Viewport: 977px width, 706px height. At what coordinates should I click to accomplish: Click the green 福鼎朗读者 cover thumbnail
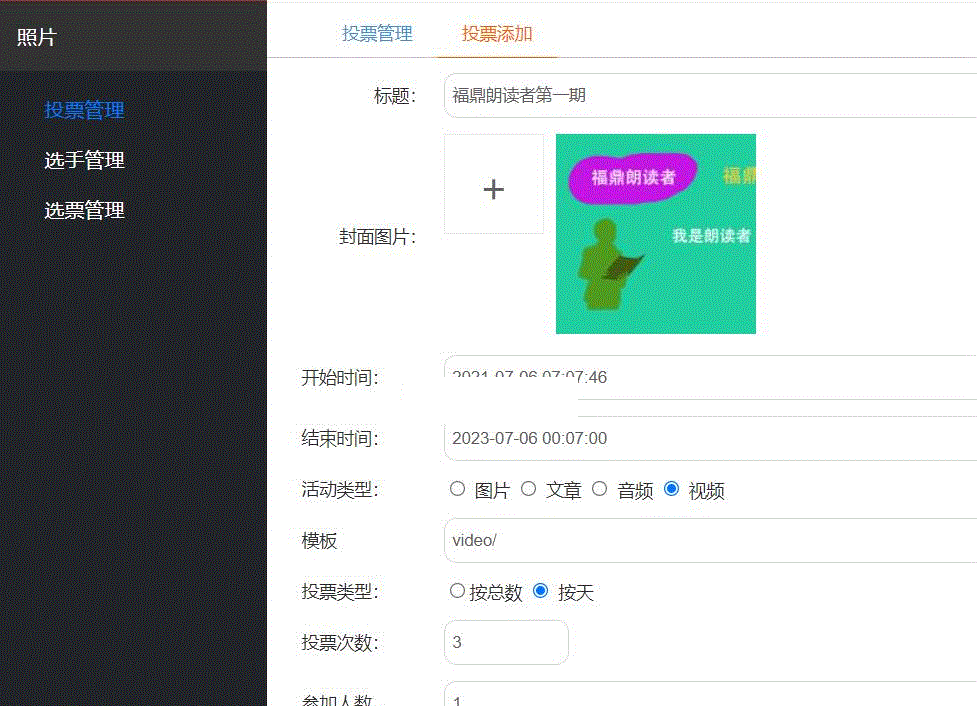pos(655,233)
